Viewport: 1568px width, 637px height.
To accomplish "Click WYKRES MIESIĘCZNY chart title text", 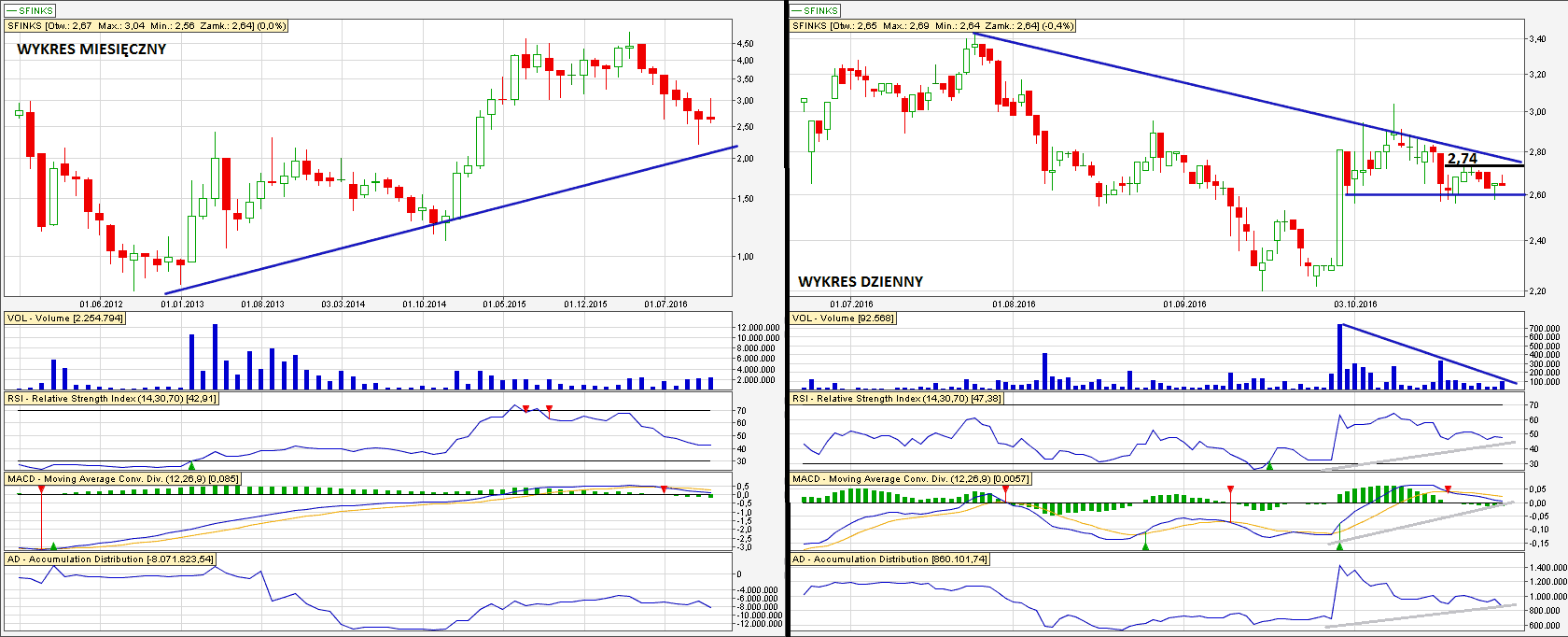I will point(91,50).
